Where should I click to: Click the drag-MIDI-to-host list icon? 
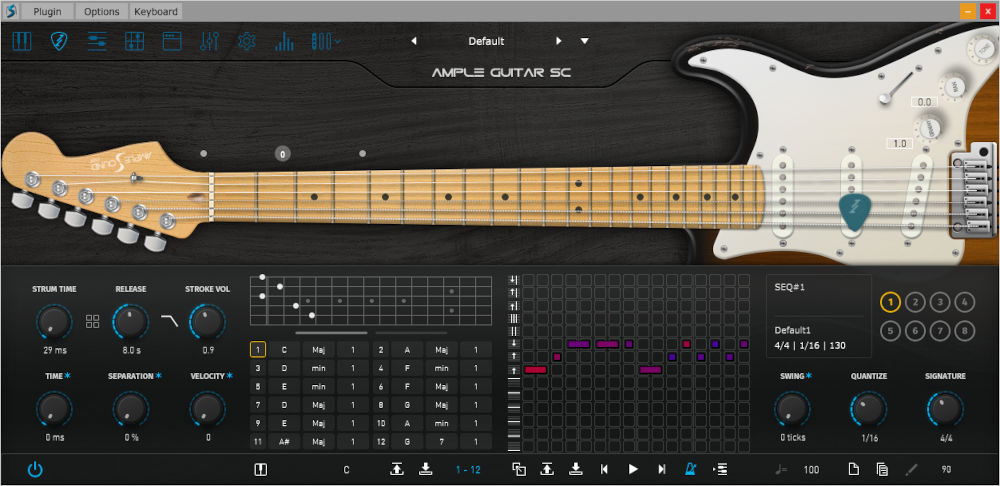tap(720, 469)
